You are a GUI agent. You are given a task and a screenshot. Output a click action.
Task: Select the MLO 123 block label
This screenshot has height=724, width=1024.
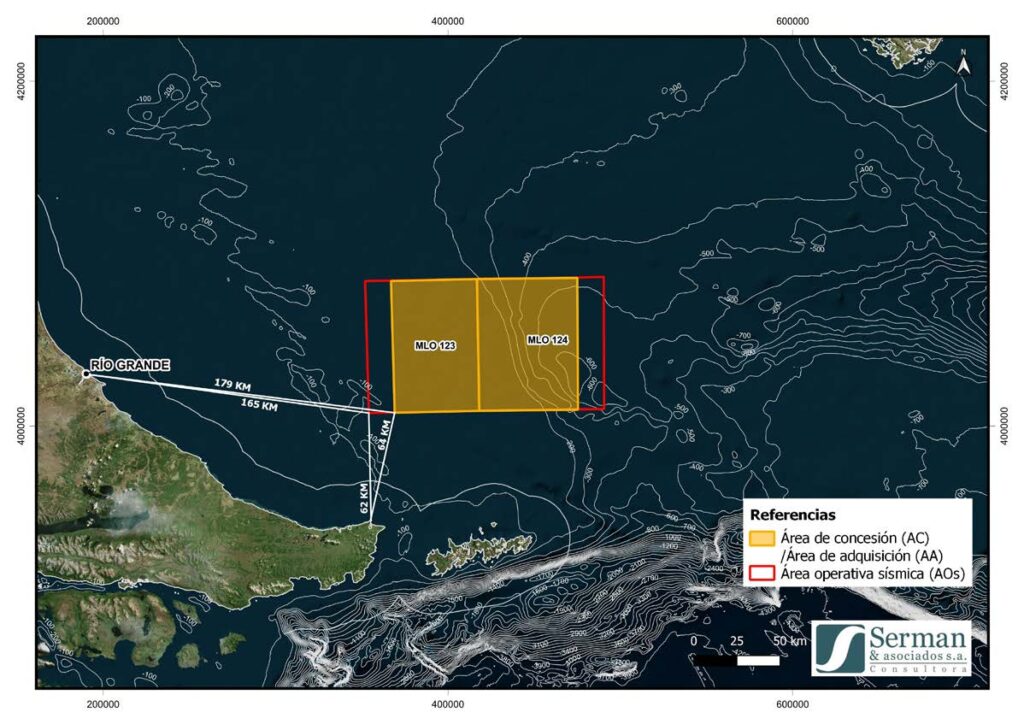[x=435, y=345]
